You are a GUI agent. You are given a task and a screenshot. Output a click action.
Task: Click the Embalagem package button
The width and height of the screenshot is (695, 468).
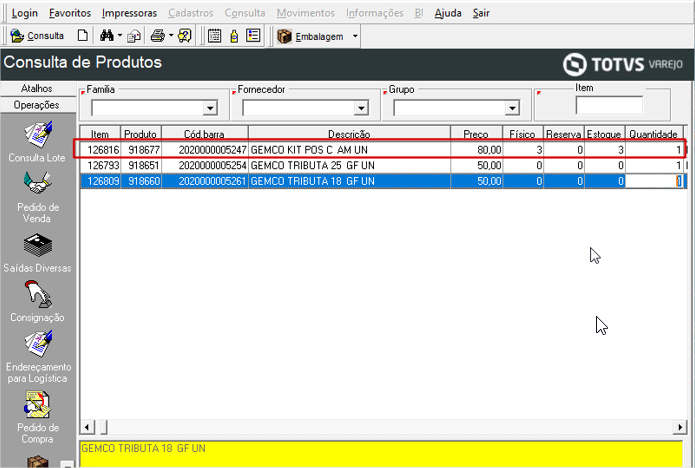point(310,36)
